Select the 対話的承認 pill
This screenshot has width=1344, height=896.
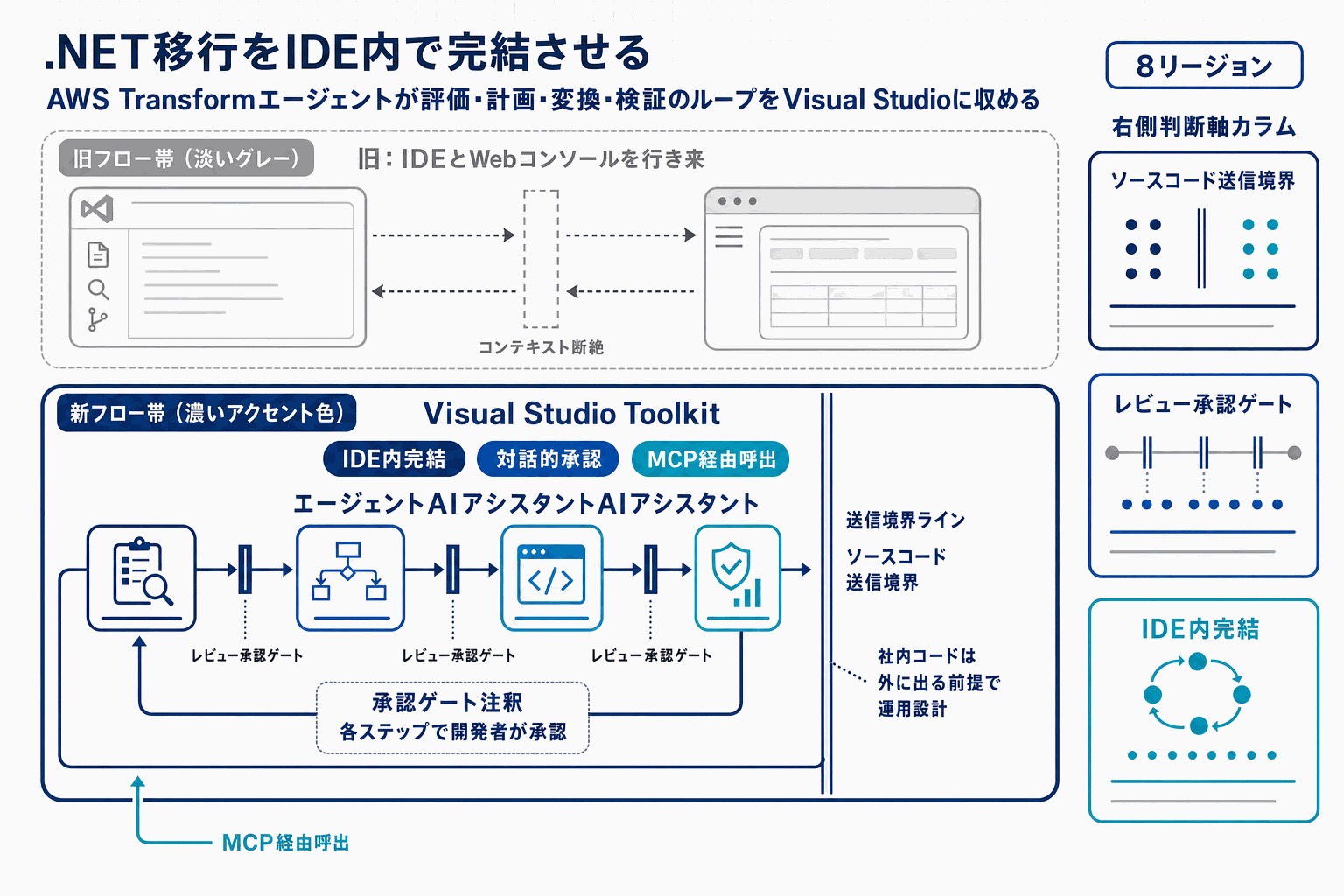[549, 459]
